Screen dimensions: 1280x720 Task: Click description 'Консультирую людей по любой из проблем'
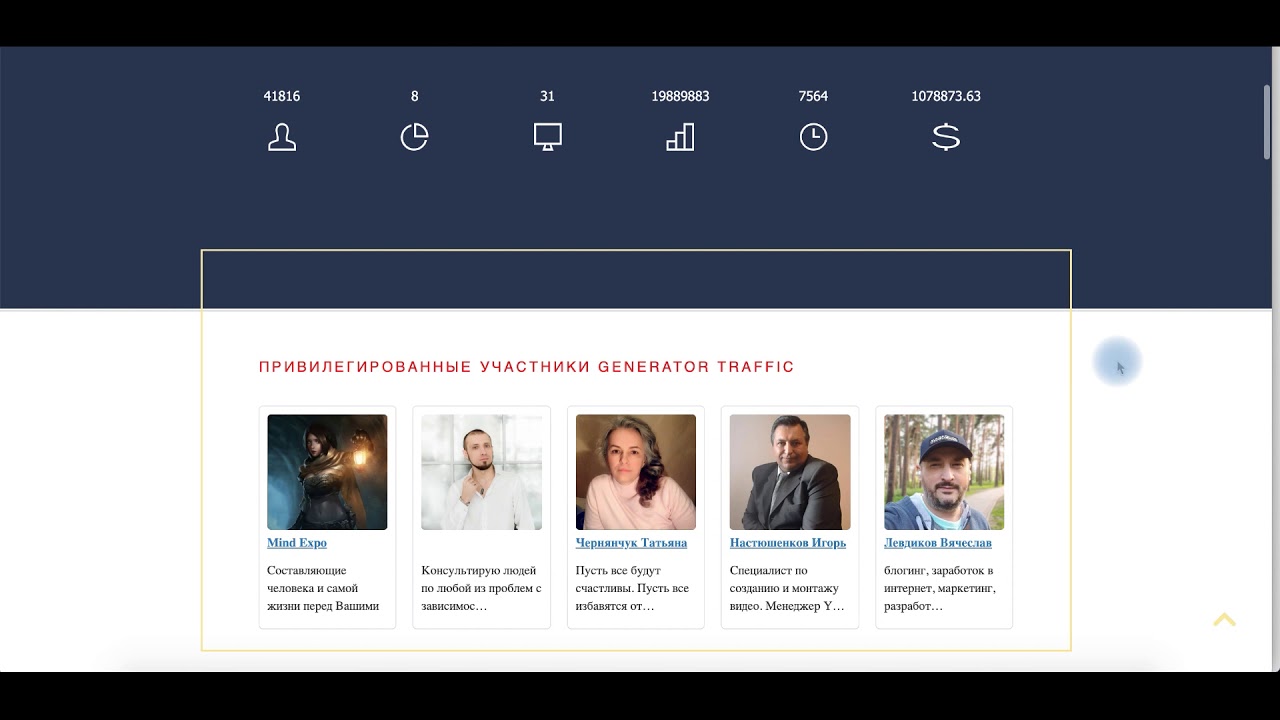[x=481, y=588]
